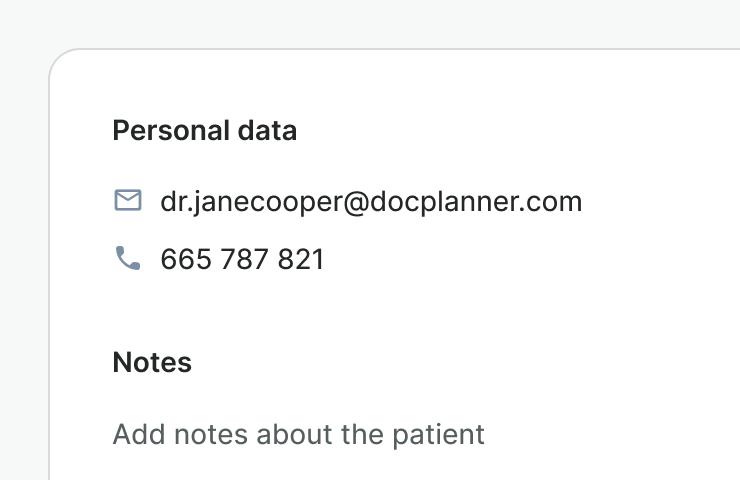Select the mail icon beside dr.janecooper@docplanner.com
Screen dimensions: 740x480
point(128,201)
